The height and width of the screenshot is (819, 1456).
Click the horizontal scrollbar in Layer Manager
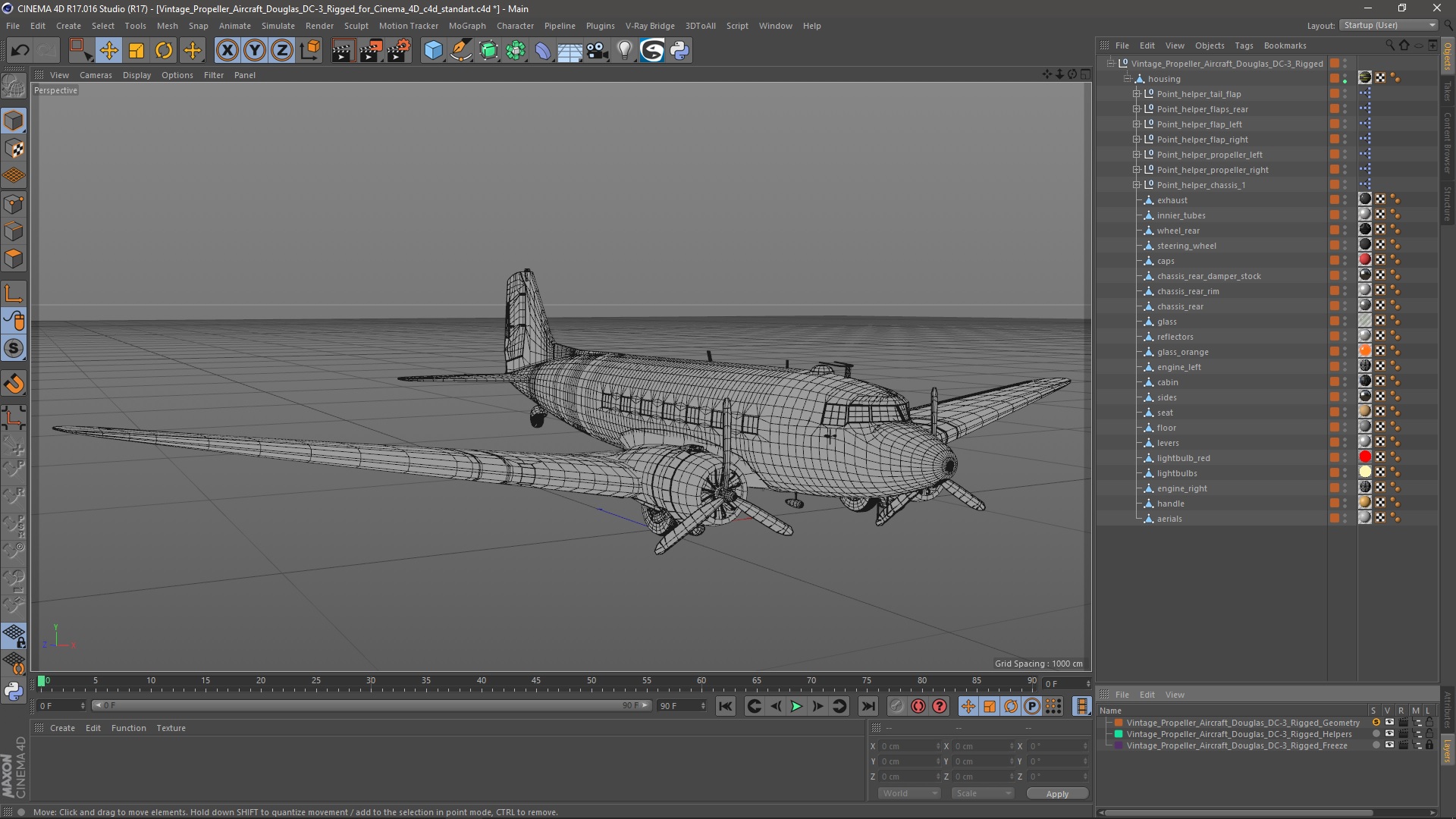pos(1238,812)
